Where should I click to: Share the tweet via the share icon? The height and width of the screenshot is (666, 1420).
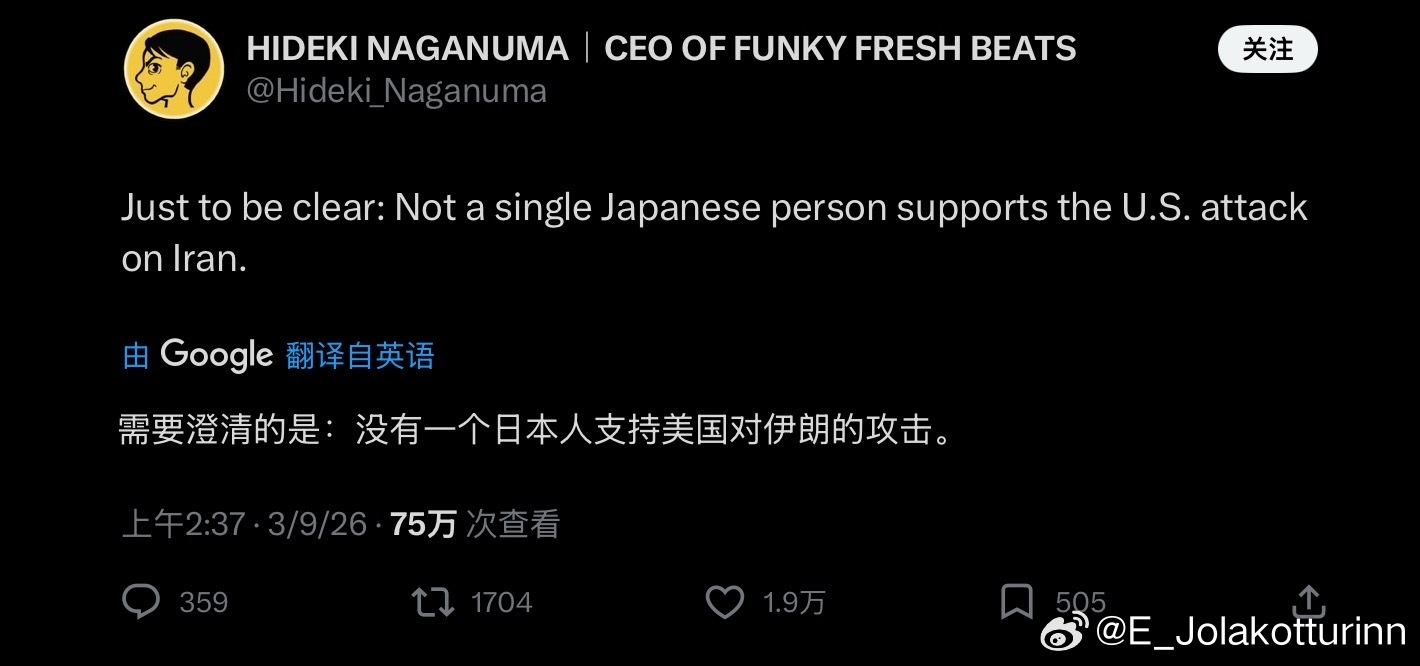pyautogui.click(x=1308, y=601)
